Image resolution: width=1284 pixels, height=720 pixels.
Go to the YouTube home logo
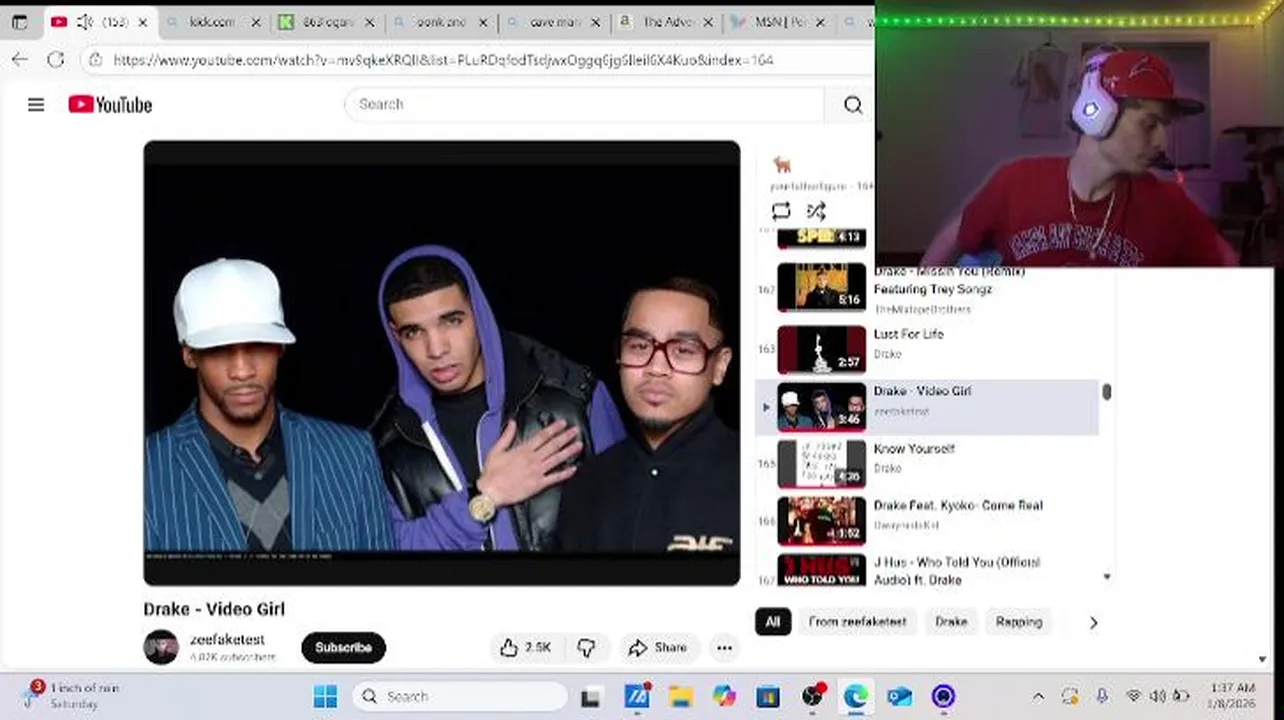pos(110,104)
